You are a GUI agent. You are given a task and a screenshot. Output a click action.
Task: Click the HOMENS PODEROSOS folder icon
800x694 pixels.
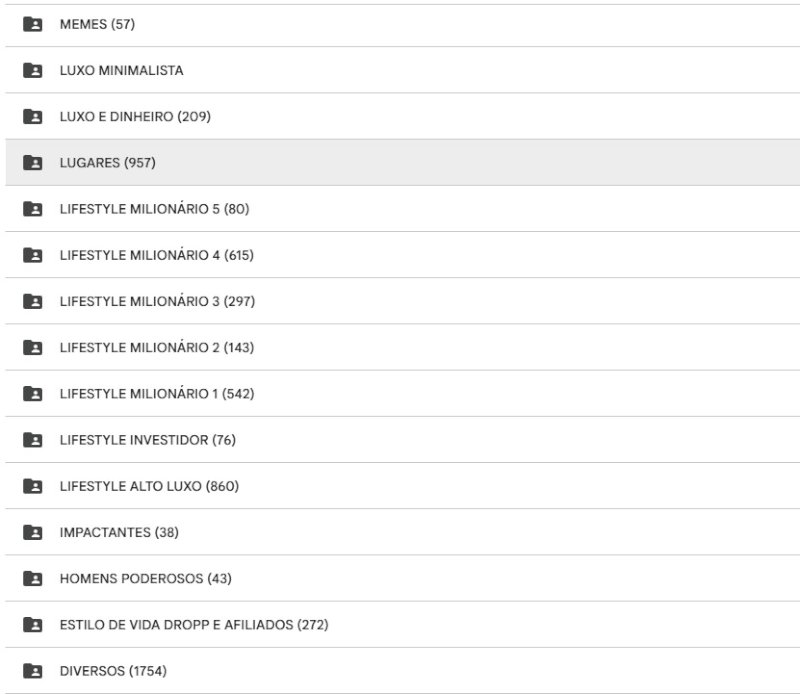pos(33,579)
